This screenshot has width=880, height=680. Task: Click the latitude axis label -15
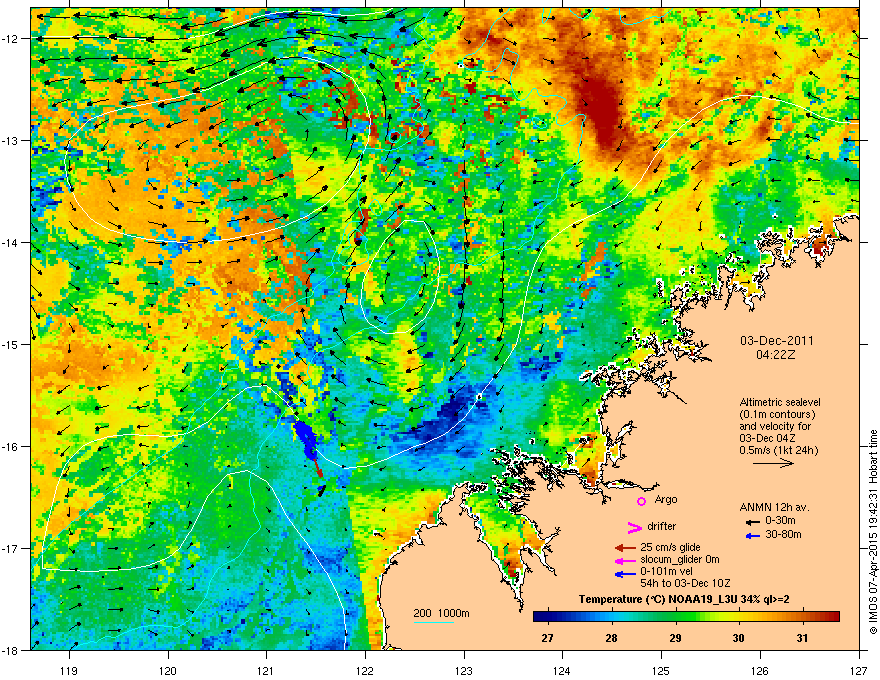pyautogui.click(x=11, y=344)
